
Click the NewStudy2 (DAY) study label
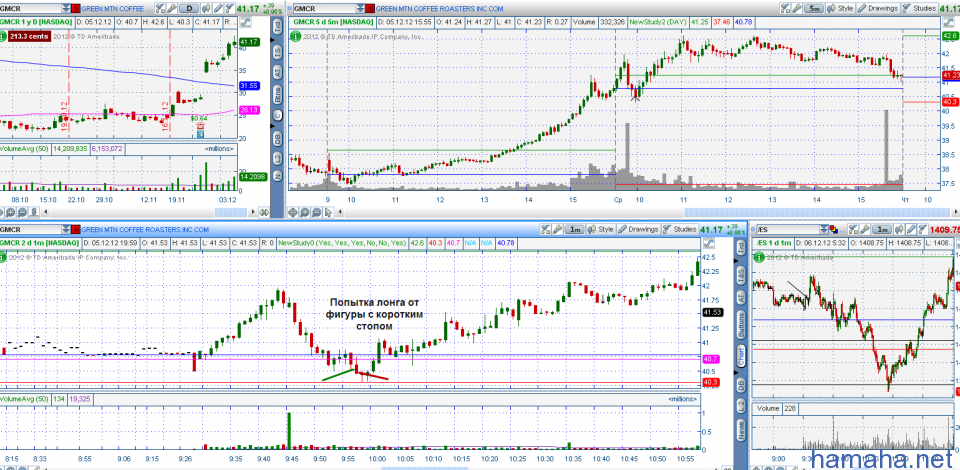(x=661, y=22)
